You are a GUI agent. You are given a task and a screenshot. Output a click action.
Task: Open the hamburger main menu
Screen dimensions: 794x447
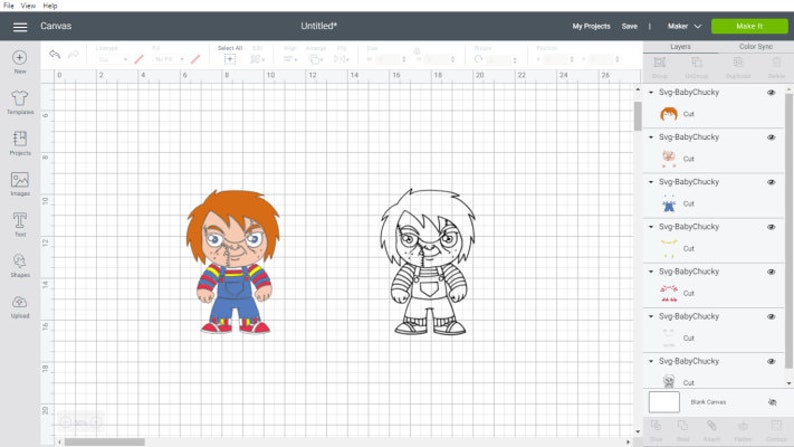point(20,27)
